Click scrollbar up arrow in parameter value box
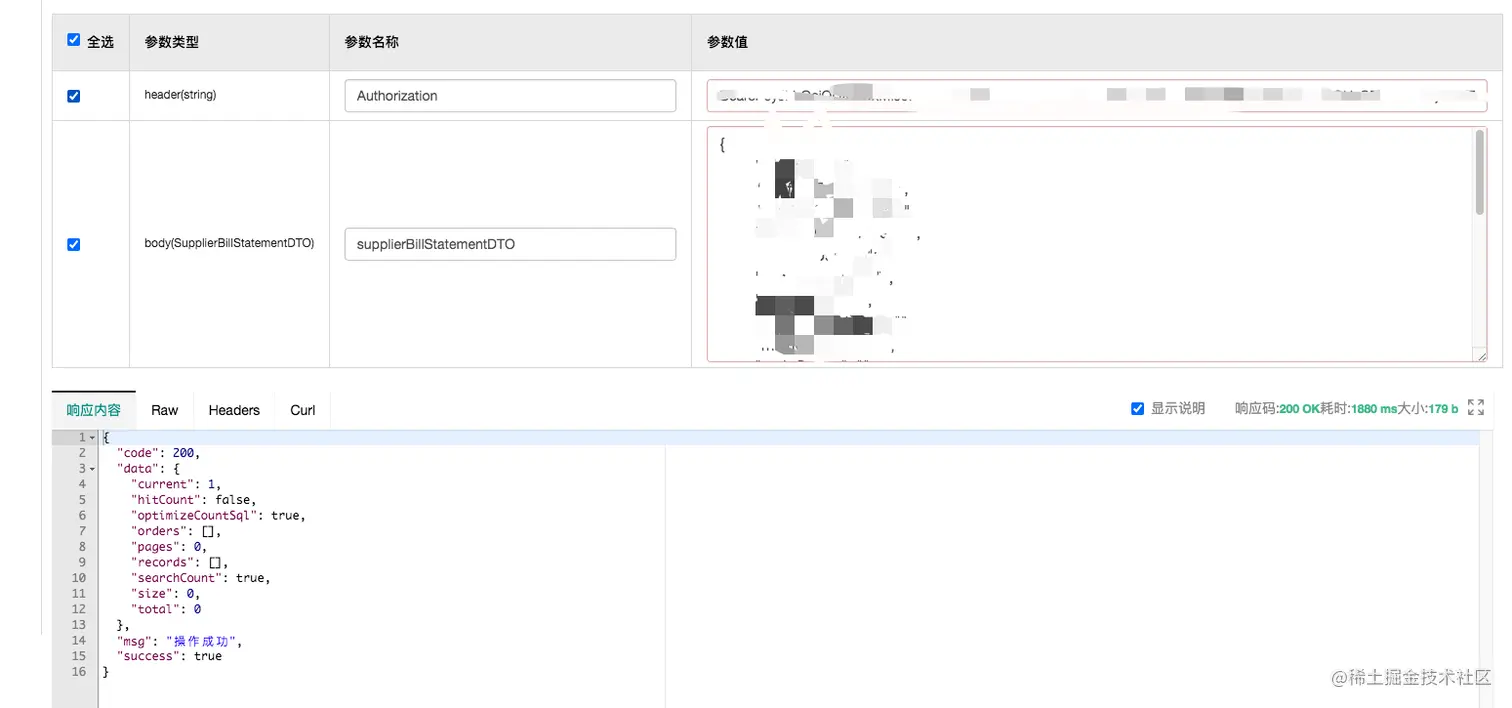The image size is (1512, 708). [1479, 130]
